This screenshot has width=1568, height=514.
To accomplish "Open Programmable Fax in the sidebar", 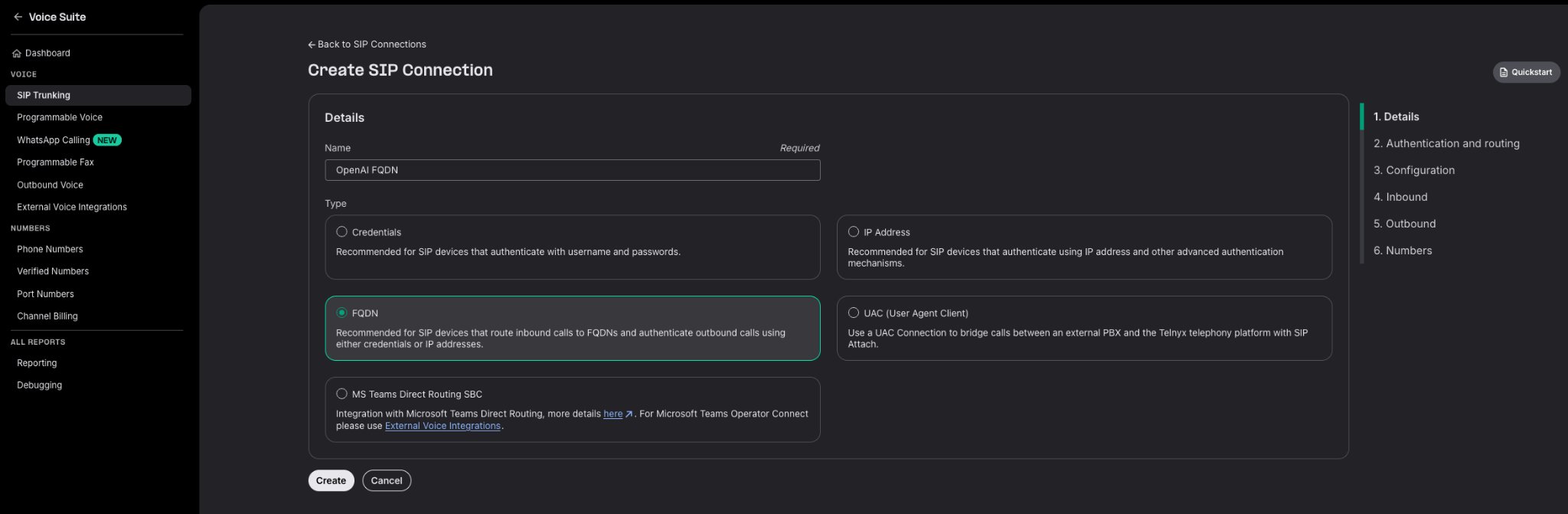I will tap(55, 162).
